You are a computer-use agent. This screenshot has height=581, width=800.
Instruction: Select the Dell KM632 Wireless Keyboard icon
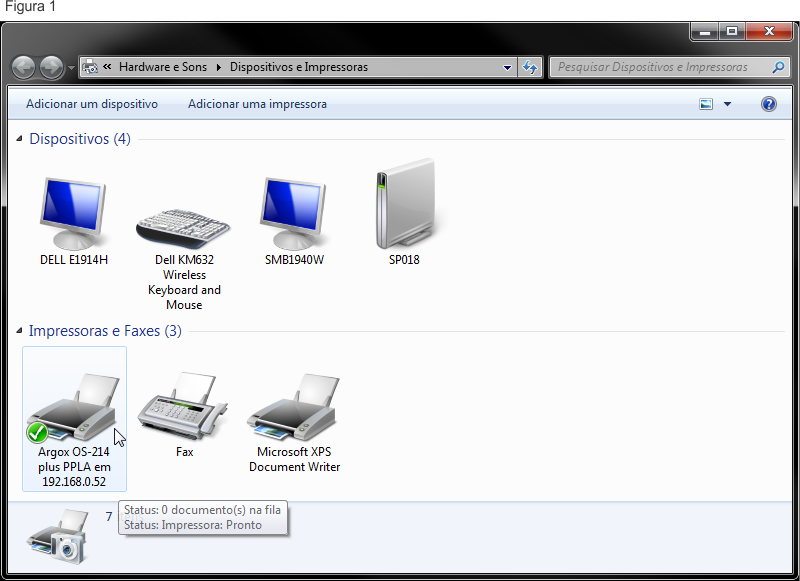click(x=184, y=229)
